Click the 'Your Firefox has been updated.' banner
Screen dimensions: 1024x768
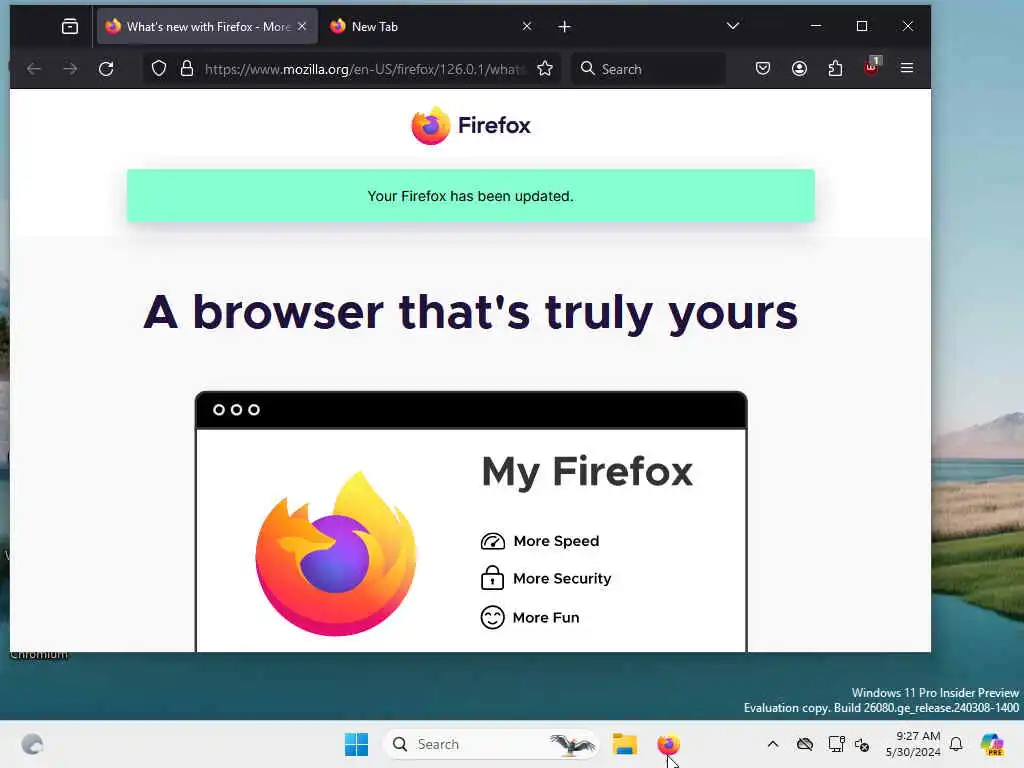471,196
